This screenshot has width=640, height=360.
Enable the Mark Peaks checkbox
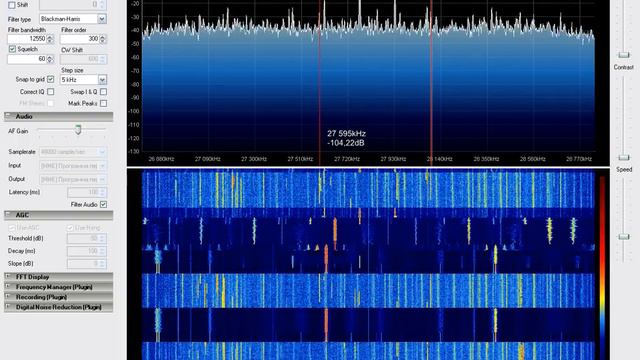pos(104,103)
